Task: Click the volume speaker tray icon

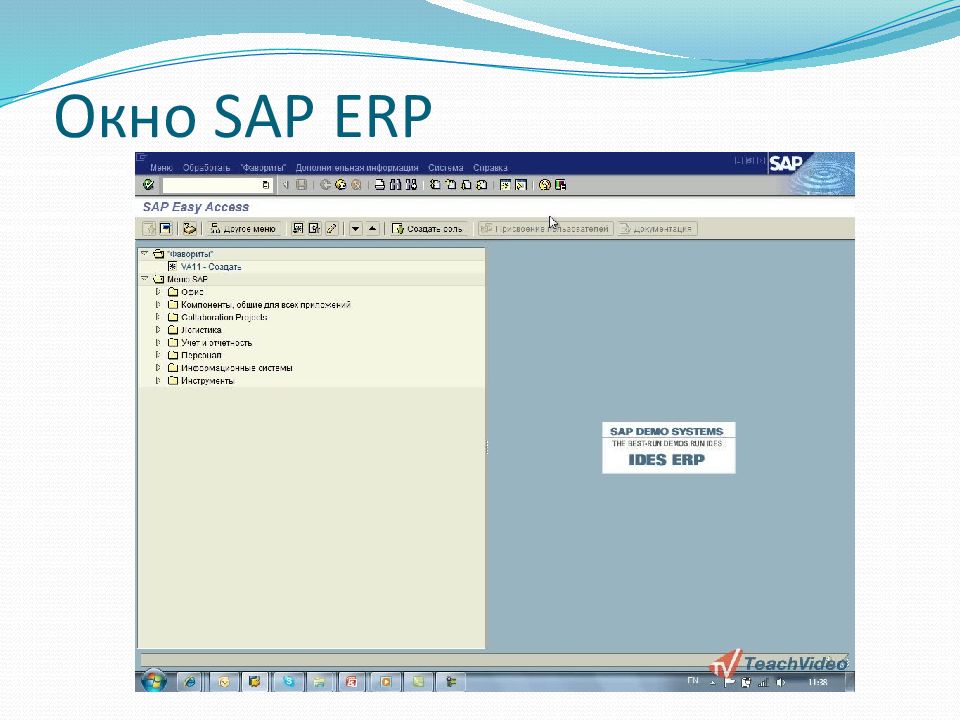Action: [x=780, y=681]
